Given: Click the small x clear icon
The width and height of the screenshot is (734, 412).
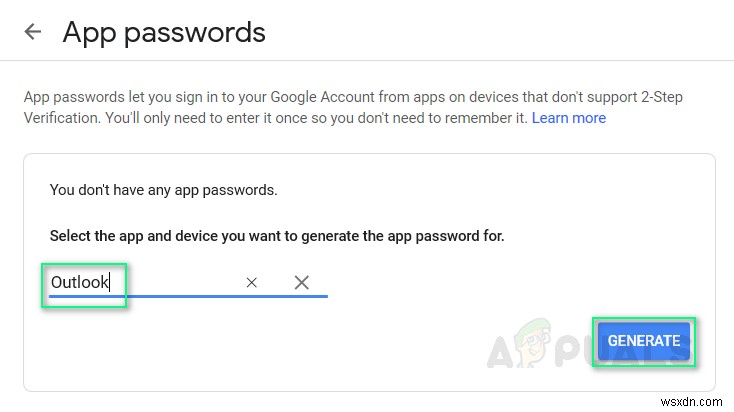Looking at the screenshot, I should click(x=252, y=283).
